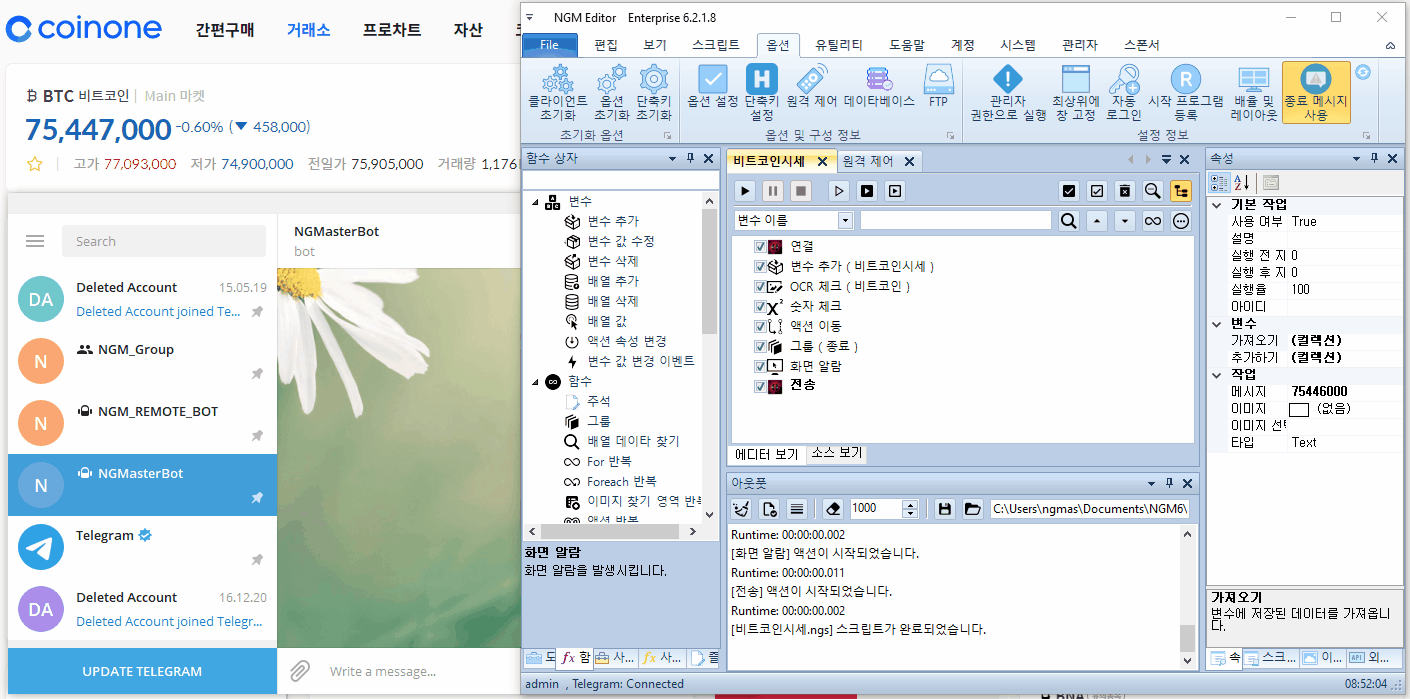The width and height of the screenshot is (1410, 699).
Task: Open 배율 및 레이아웃 settings
Action: tap(1254, 92)
